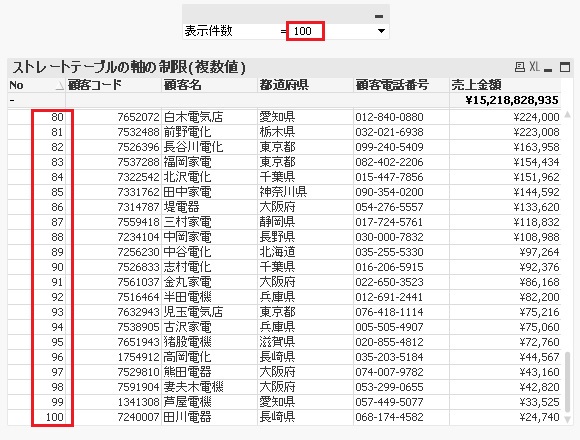
Task: Open the 表示件数 dropdown arrow
Action: (x=381, y=31)
